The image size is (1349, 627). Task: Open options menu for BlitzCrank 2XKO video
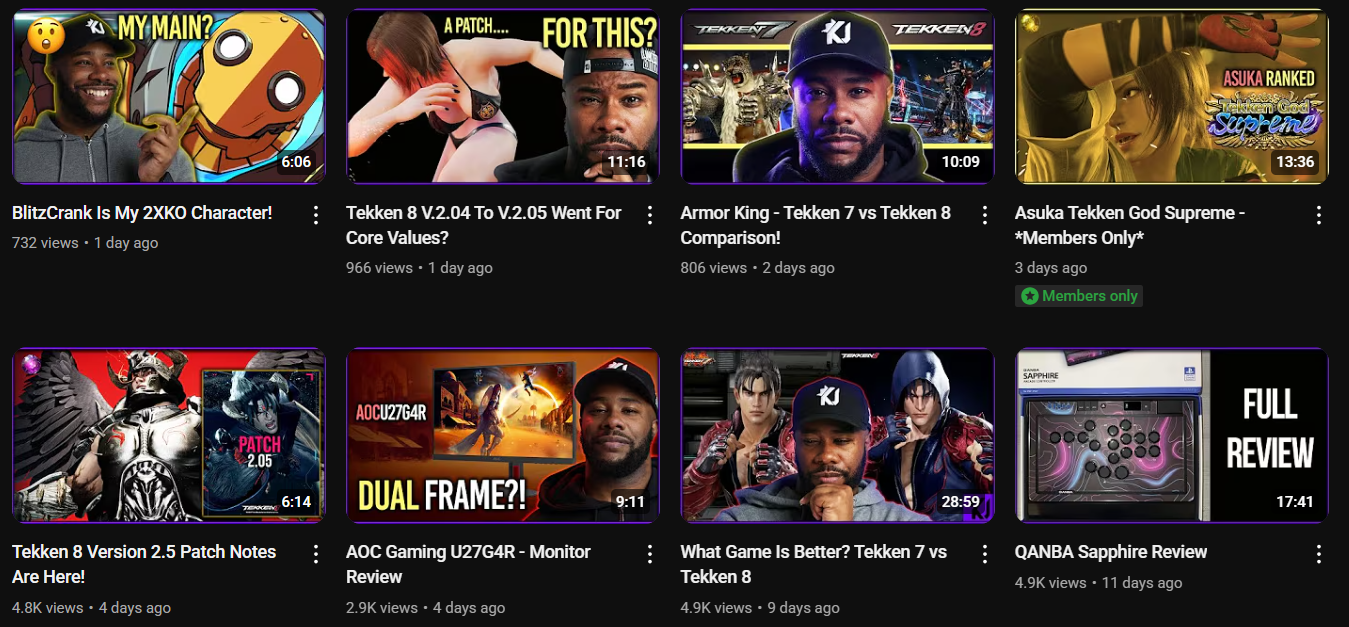[315, 215]
